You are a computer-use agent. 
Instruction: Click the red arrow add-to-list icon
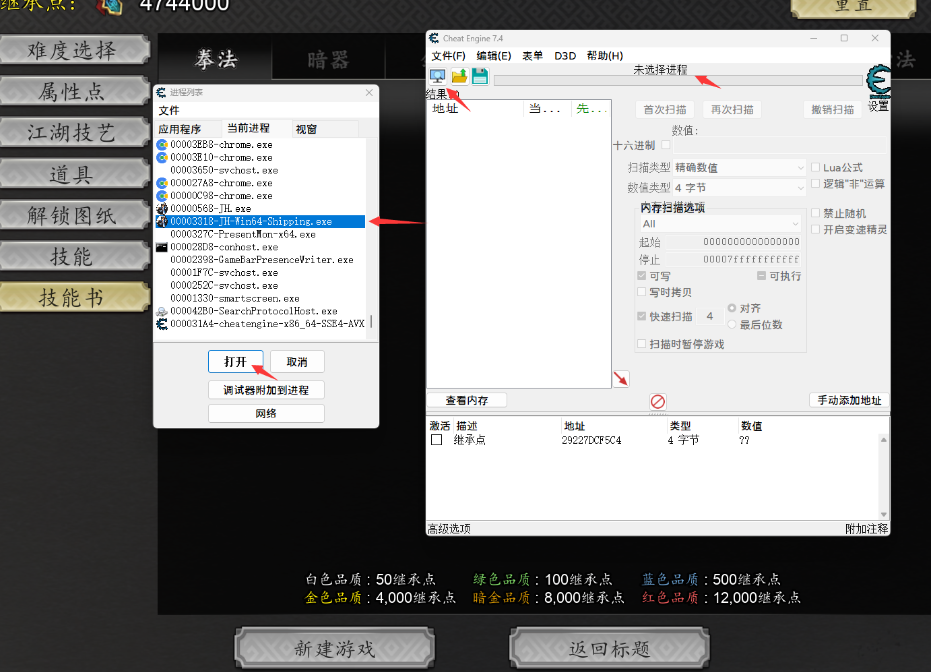point(621,378)
